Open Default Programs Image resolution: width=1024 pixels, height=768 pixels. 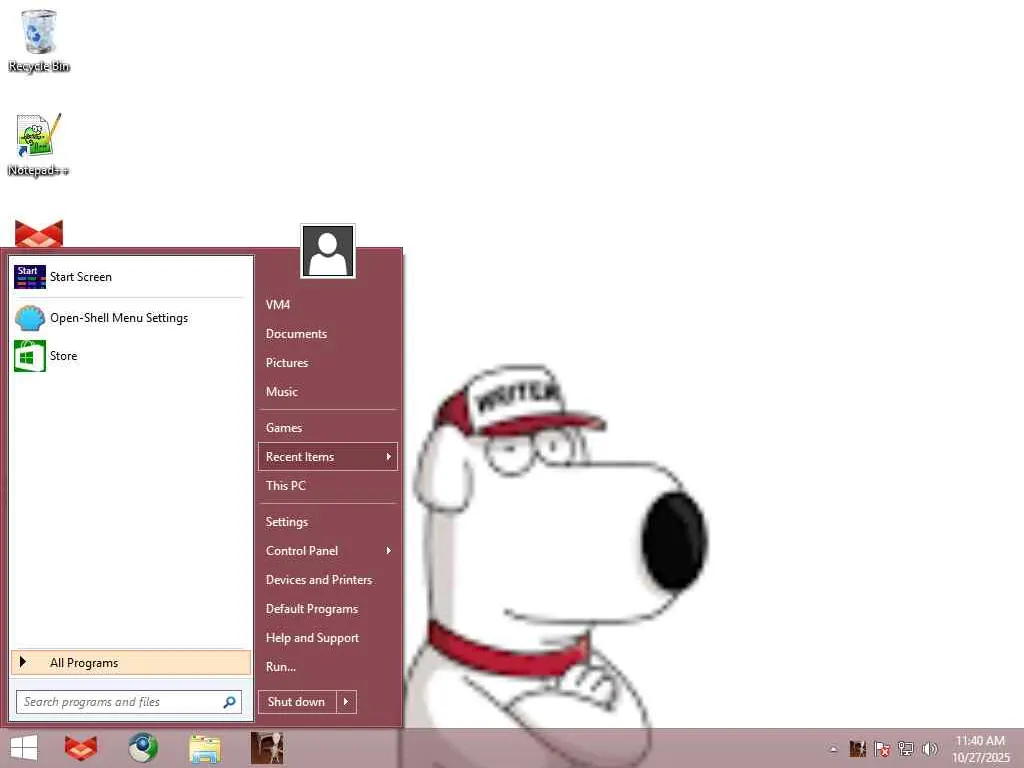(x=328, y=609)
